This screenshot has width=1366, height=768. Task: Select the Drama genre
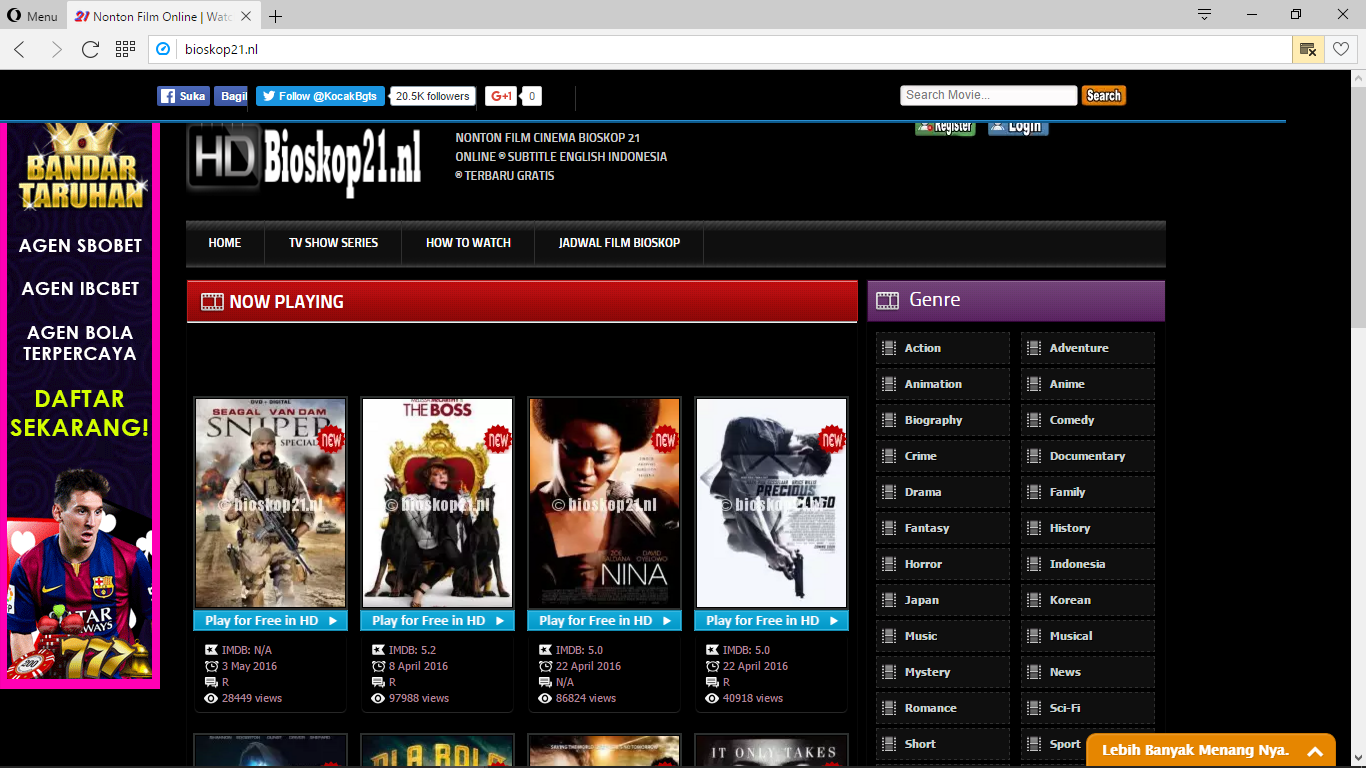pos(943,492)
